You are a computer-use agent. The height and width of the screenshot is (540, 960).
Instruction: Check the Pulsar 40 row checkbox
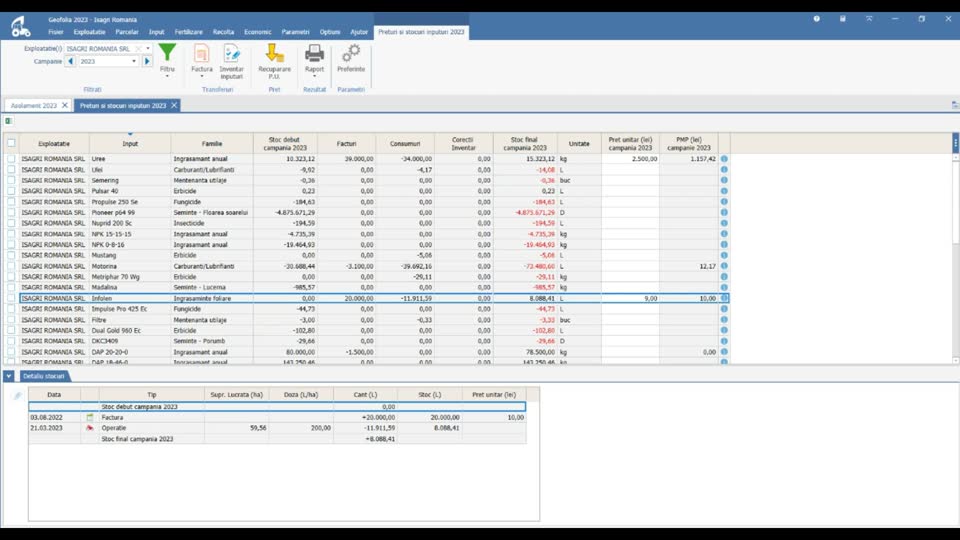(x=11, y=191)
